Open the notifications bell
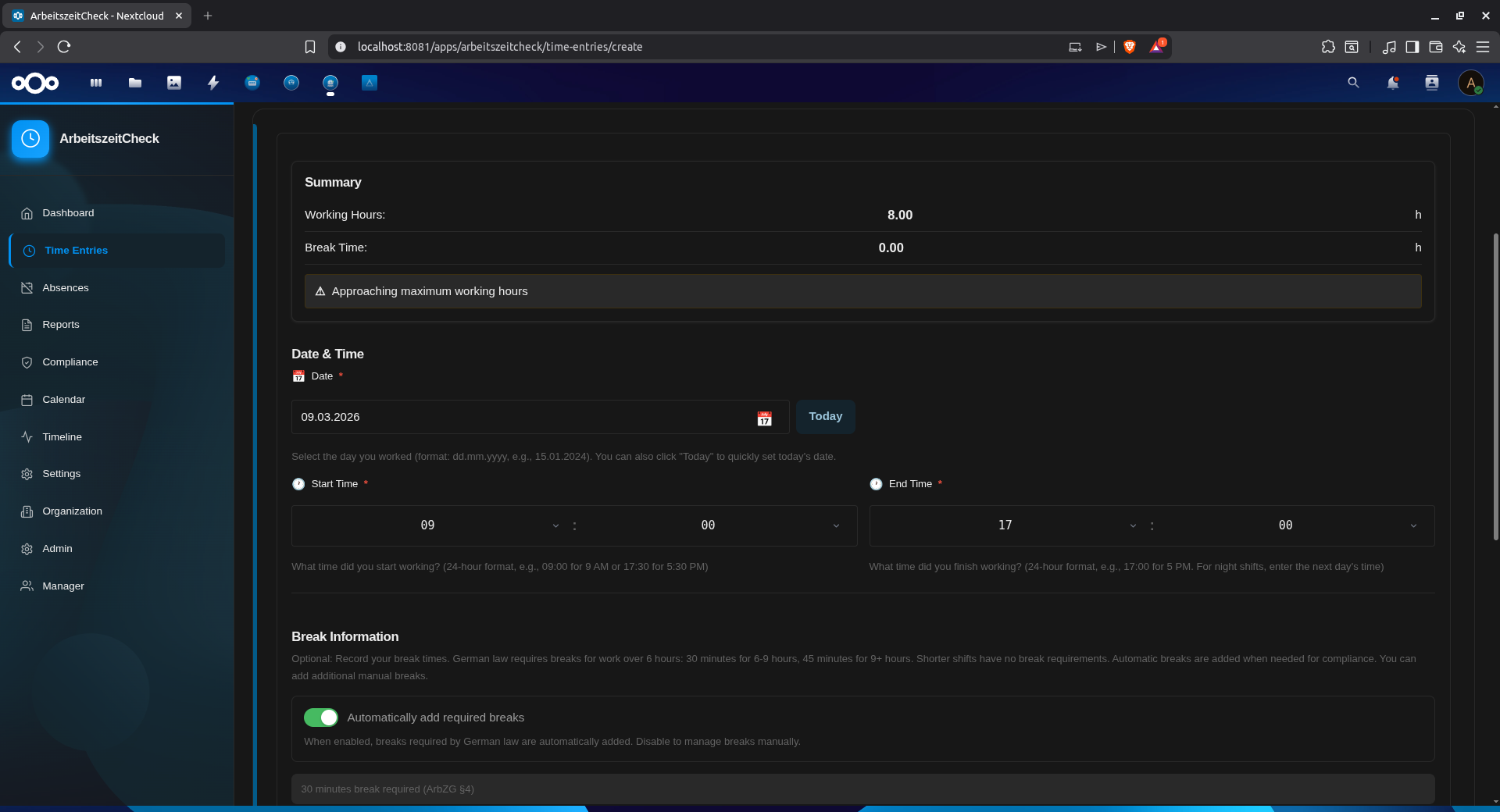The image size is (1500, 812). (1393, 83)
